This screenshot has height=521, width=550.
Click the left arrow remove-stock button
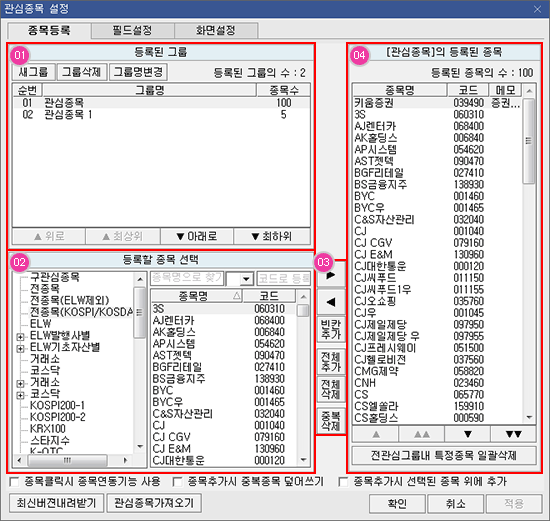(331, 302)
